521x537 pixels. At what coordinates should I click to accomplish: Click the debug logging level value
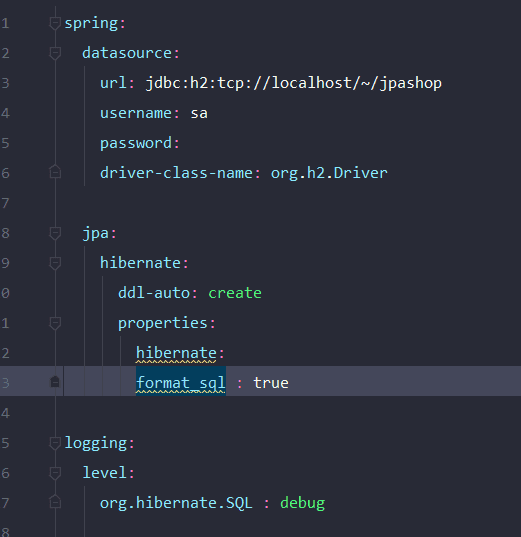(302, 503)
